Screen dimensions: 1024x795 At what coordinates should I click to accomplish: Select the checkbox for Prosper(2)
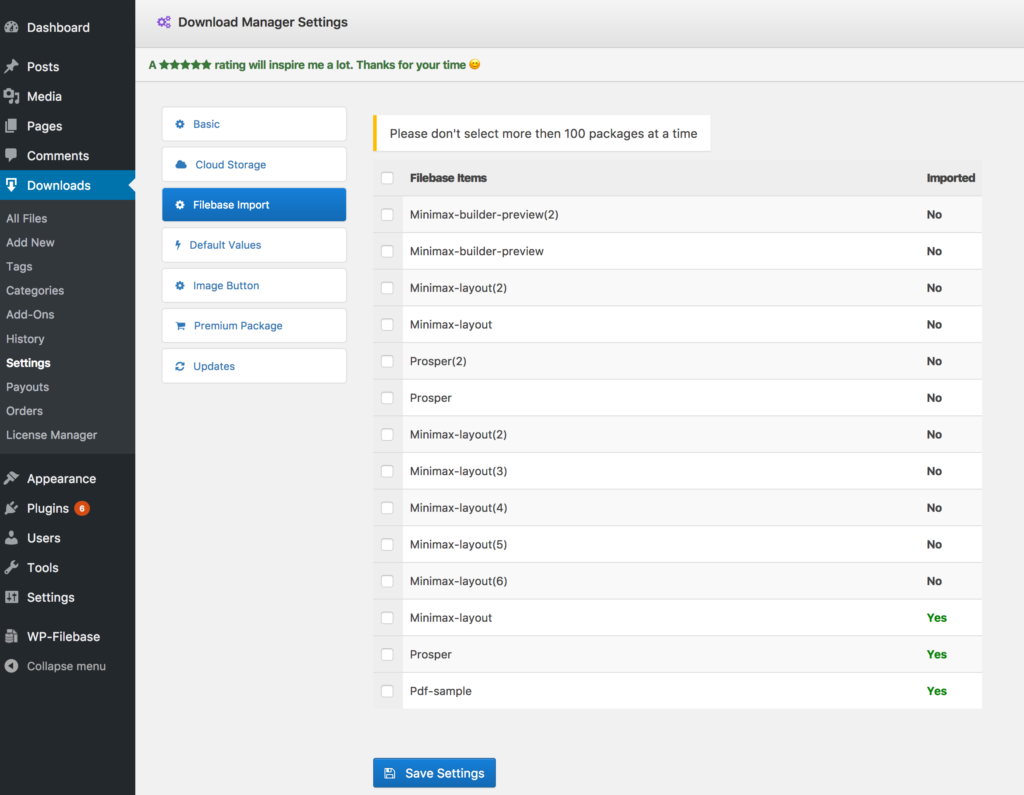pyautogui.click(x=387, y=361)
